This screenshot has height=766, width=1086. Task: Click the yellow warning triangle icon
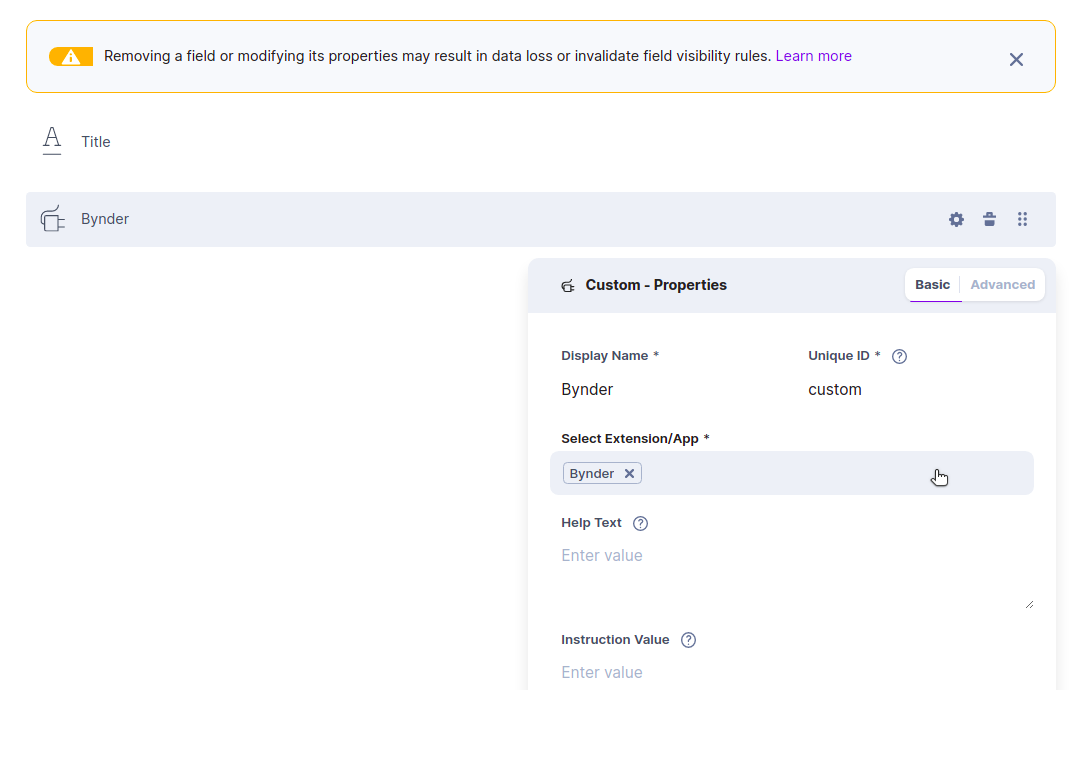tap(71, 57)
